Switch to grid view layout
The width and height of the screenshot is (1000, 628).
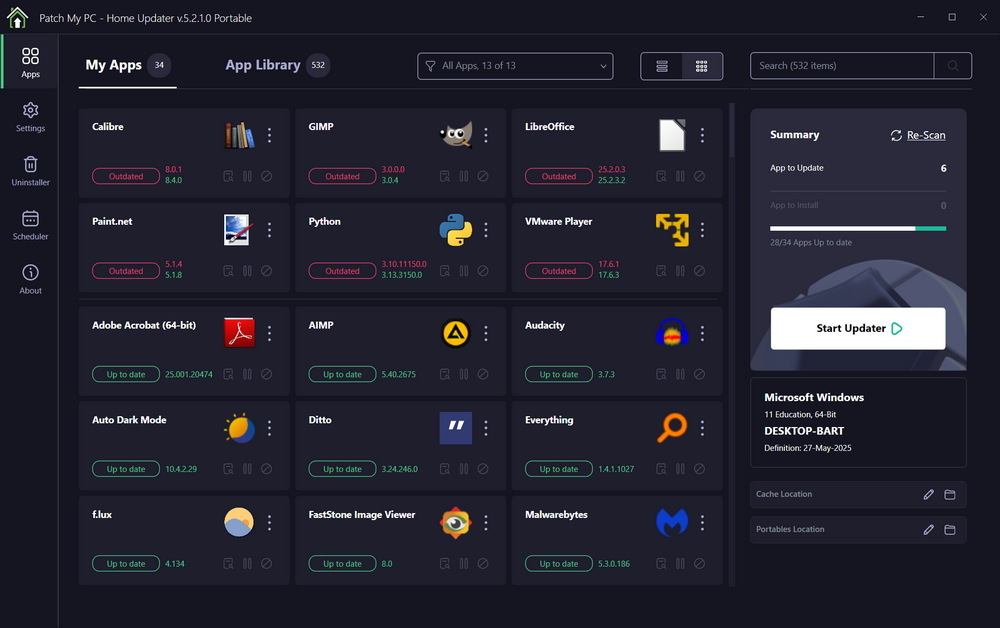[702, 66]
